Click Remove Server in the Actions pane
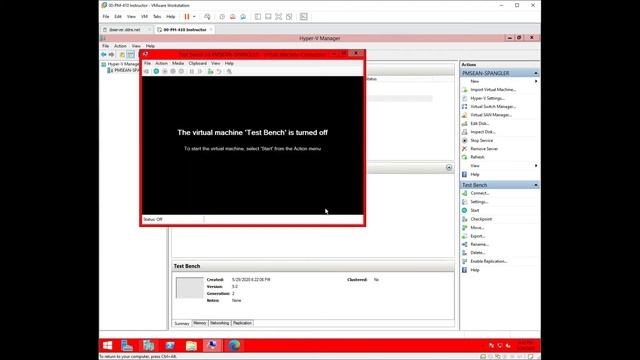The height and width of the screenshot is (360, 640). pos(484,149)
